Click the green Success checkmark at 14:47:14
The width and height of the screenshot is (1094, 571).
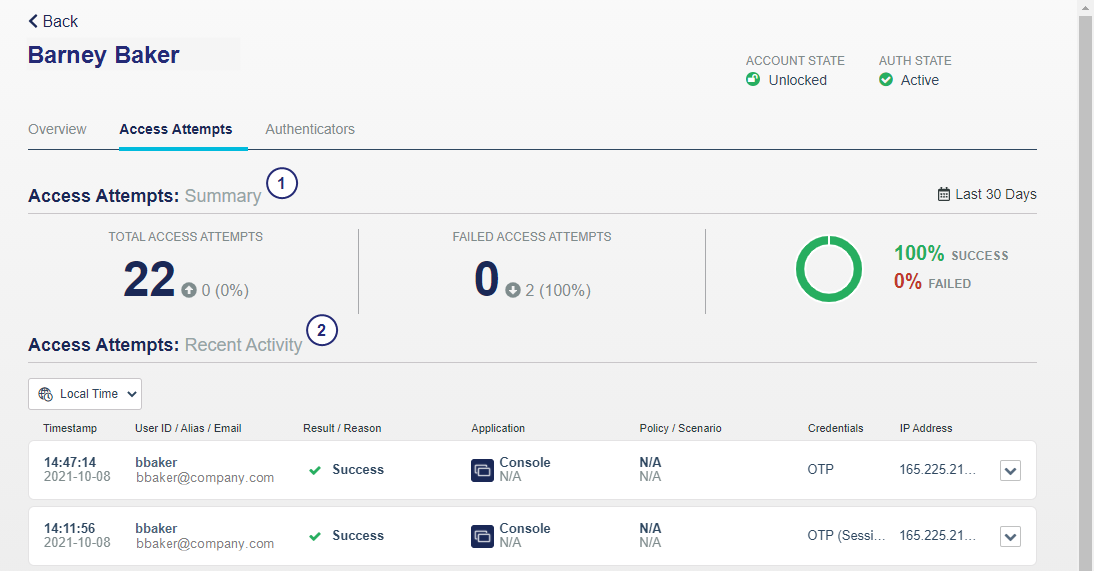(315, 470)
